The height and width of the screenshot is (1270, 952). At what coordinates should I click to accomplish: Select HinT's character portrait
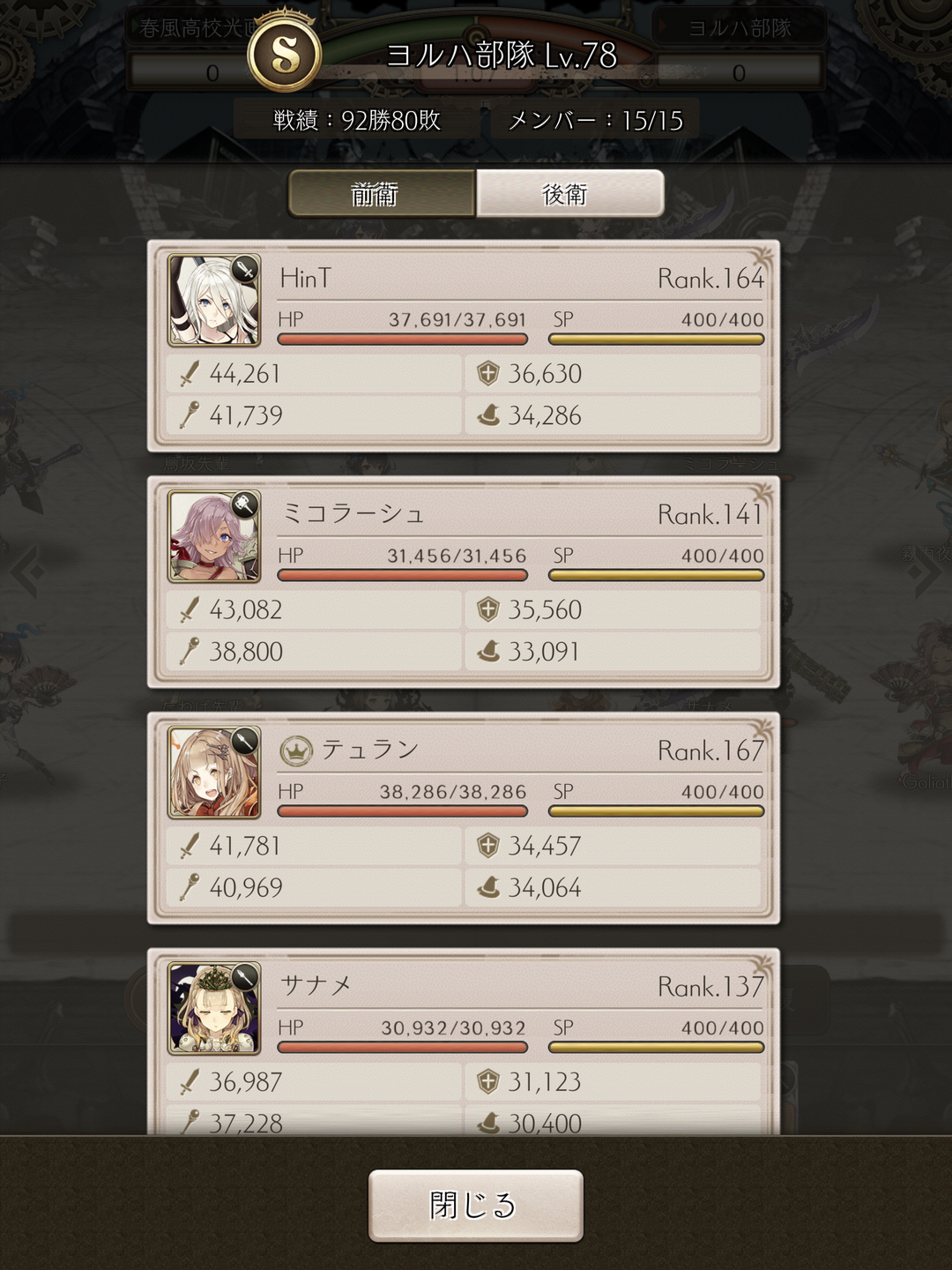pyautogui.click(x=214, y=301)
